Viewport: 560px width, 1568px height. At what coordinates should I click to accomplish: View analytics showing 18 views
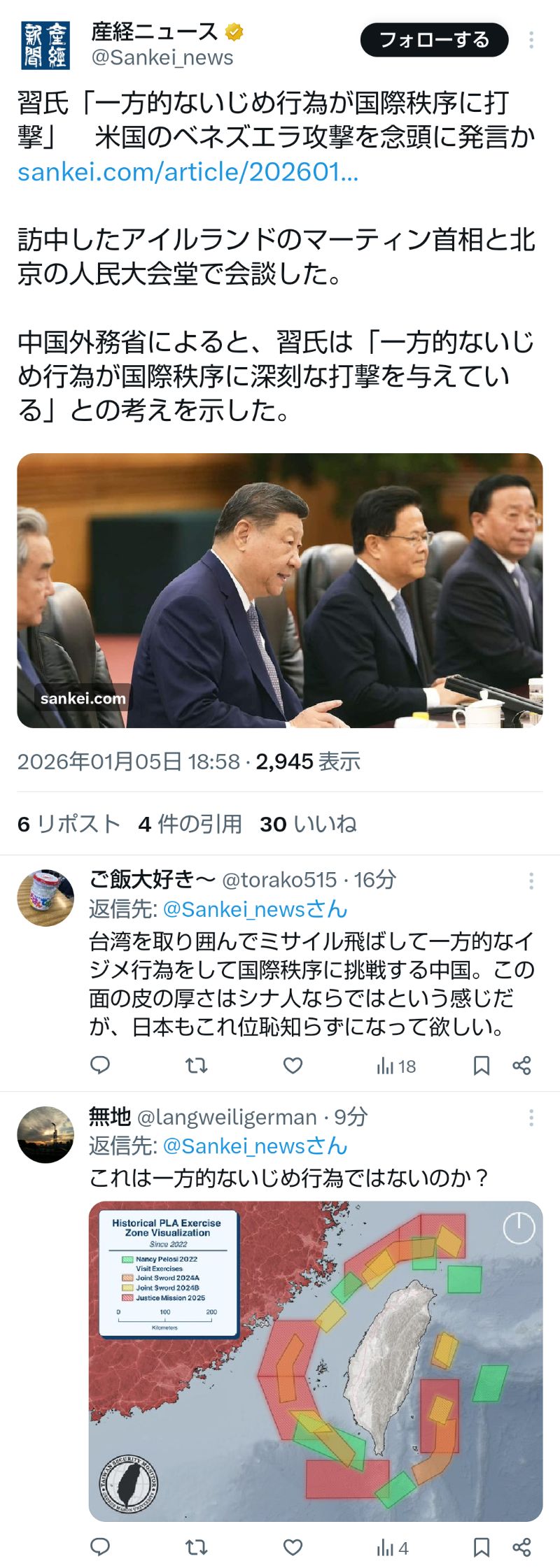tap(396, 1066)
